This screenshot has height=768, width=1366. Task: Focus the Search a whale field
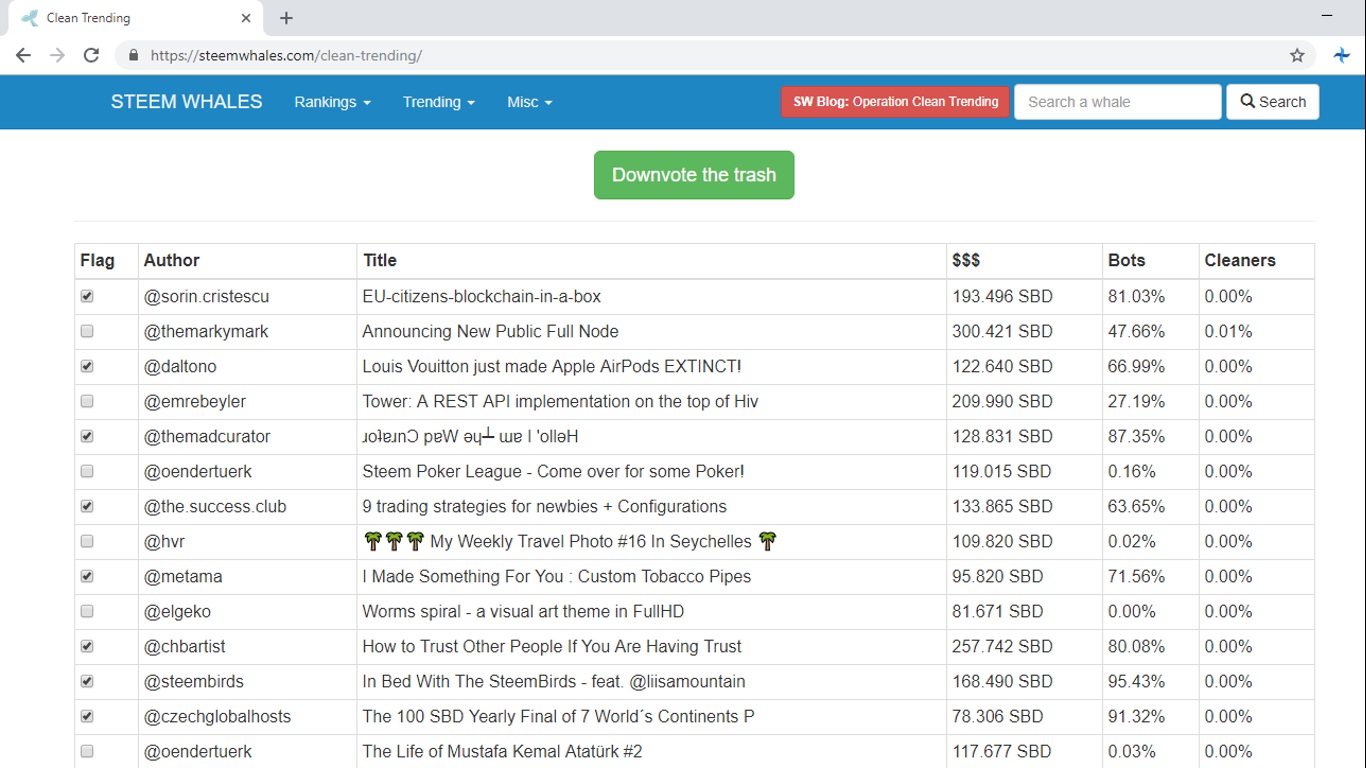1118,102
